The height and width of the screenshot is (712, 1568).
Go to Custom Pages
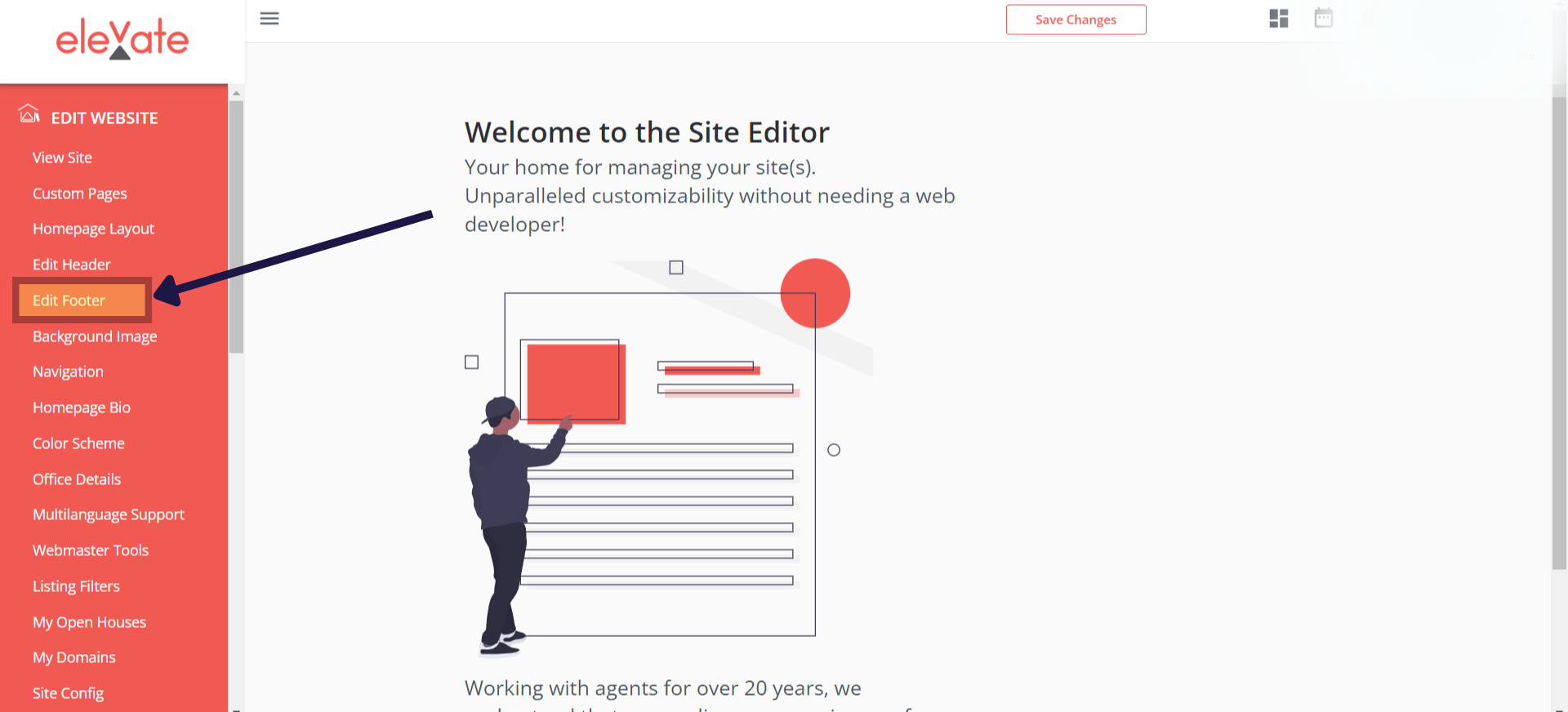coord(80,194)
